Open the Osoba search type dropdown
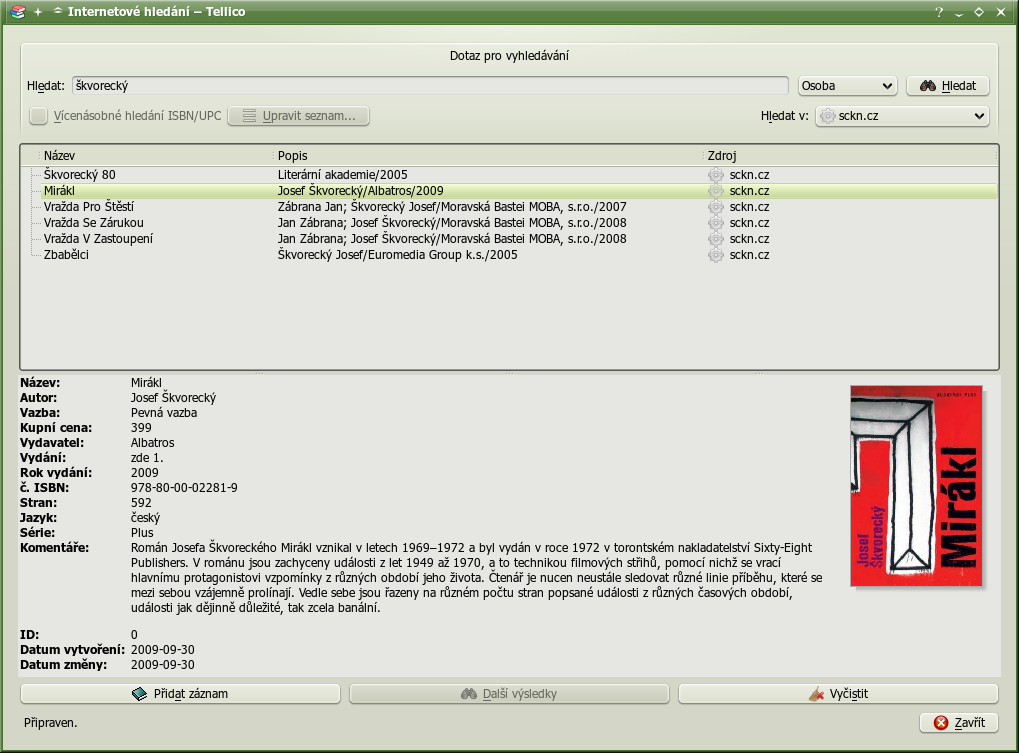The height and width of the screenshot is (753, 1019). pos(847,86)
